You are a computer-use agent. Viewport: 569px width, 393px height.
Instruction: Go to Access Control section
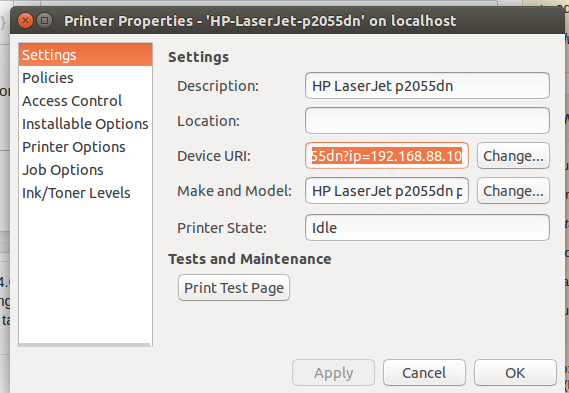85,101
